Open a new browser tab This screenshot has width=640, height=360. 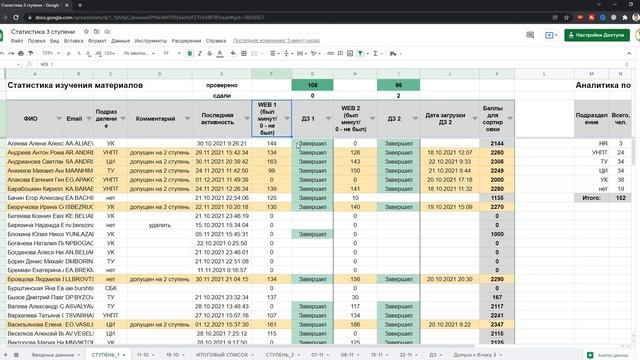[80, 5]
